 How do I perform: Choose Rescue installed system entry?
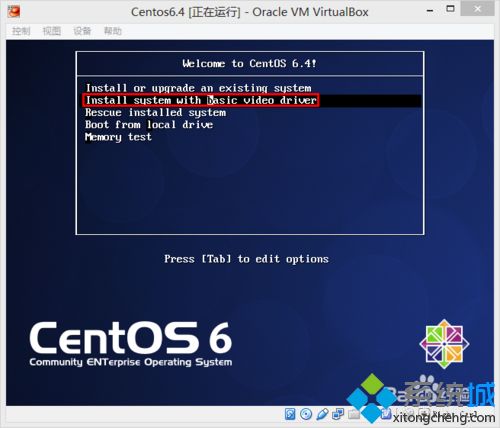156,113
